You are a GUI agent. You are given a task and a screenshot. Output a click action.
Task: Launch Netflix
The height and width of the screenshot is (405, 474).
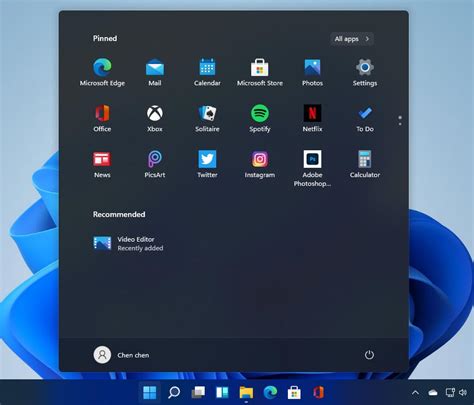point(312,118)
